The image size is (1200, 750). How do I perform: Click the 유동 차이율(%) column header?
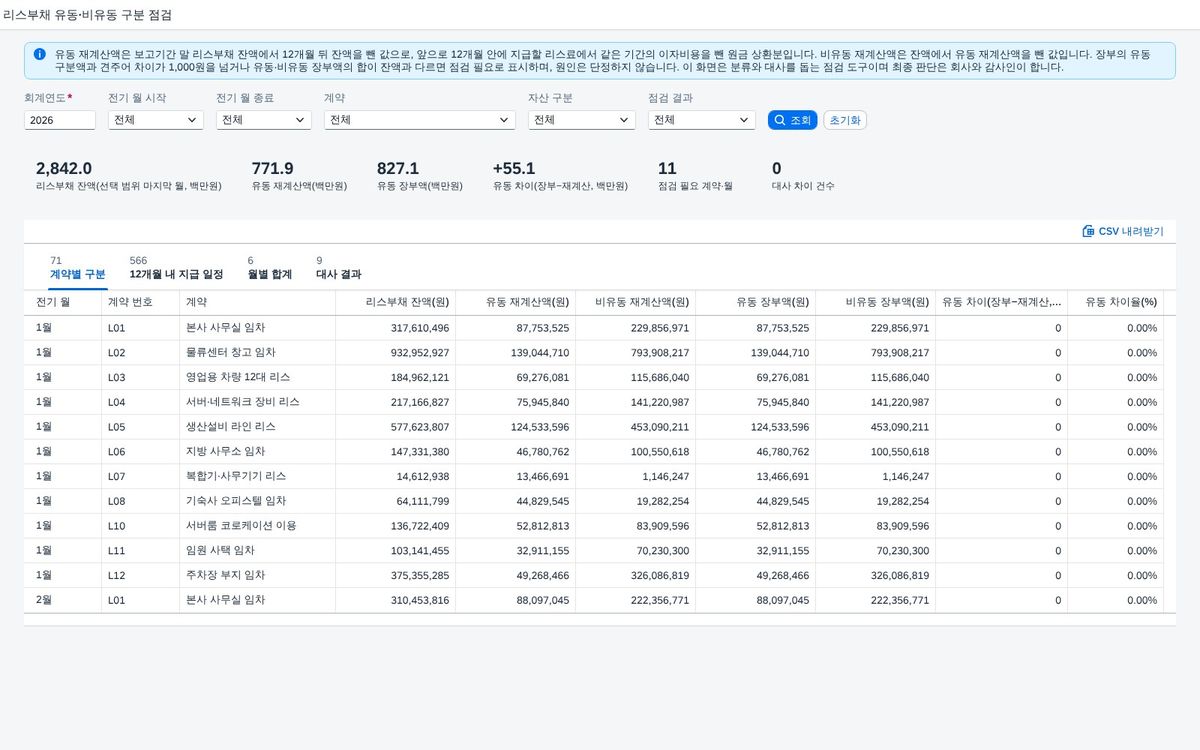1115,301
